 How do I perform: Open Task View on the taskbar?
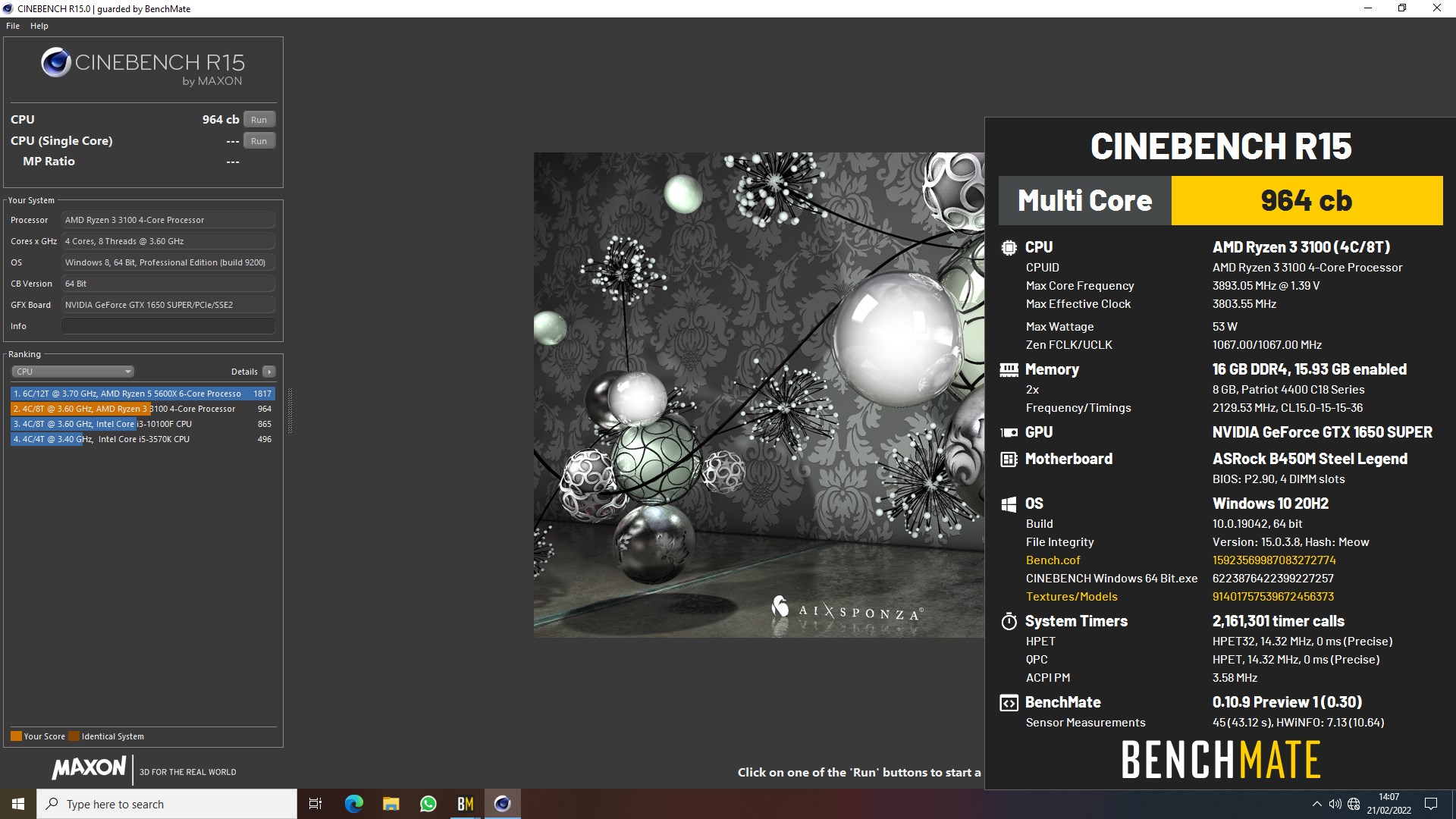(x=315, y=804)
